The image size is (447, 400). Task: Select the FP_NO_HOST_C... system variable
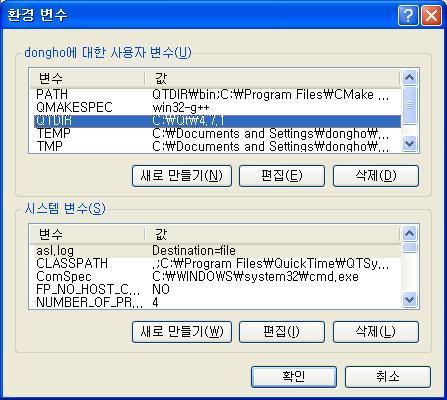click(217, 289)
